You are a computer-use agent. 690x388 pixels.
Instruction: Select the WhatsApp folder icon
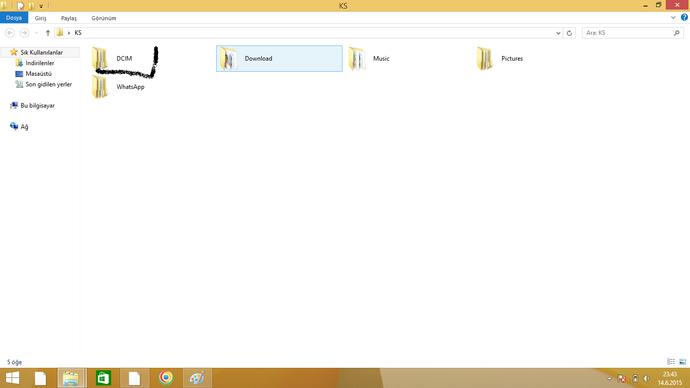point(100,87)
